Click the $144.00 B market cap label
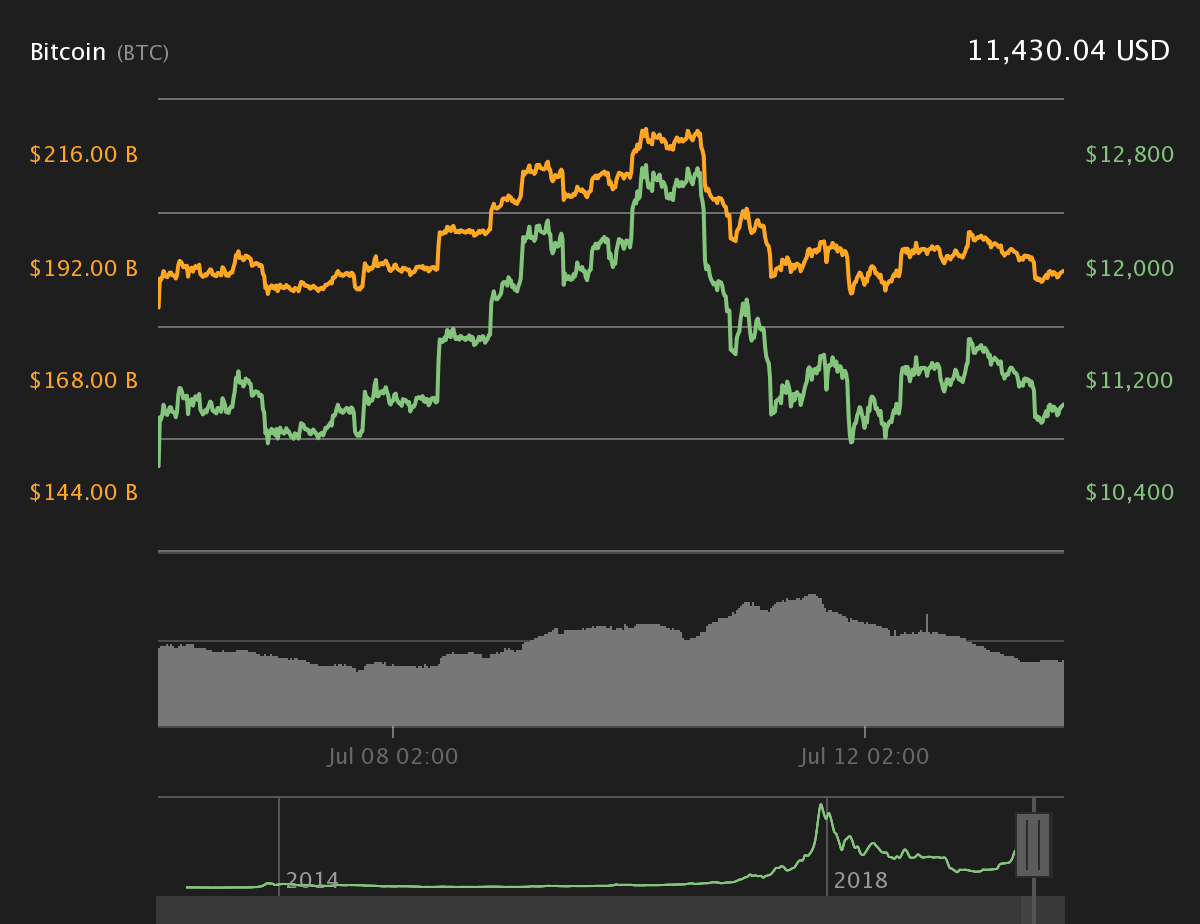This screenshot has height=924, width=1200. 84,492
